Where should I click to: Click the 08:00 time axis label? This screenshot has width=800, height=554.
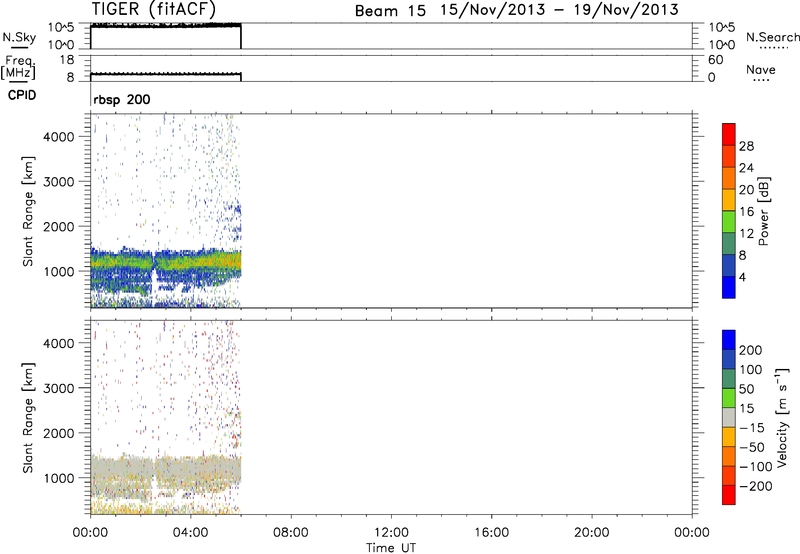291,533
